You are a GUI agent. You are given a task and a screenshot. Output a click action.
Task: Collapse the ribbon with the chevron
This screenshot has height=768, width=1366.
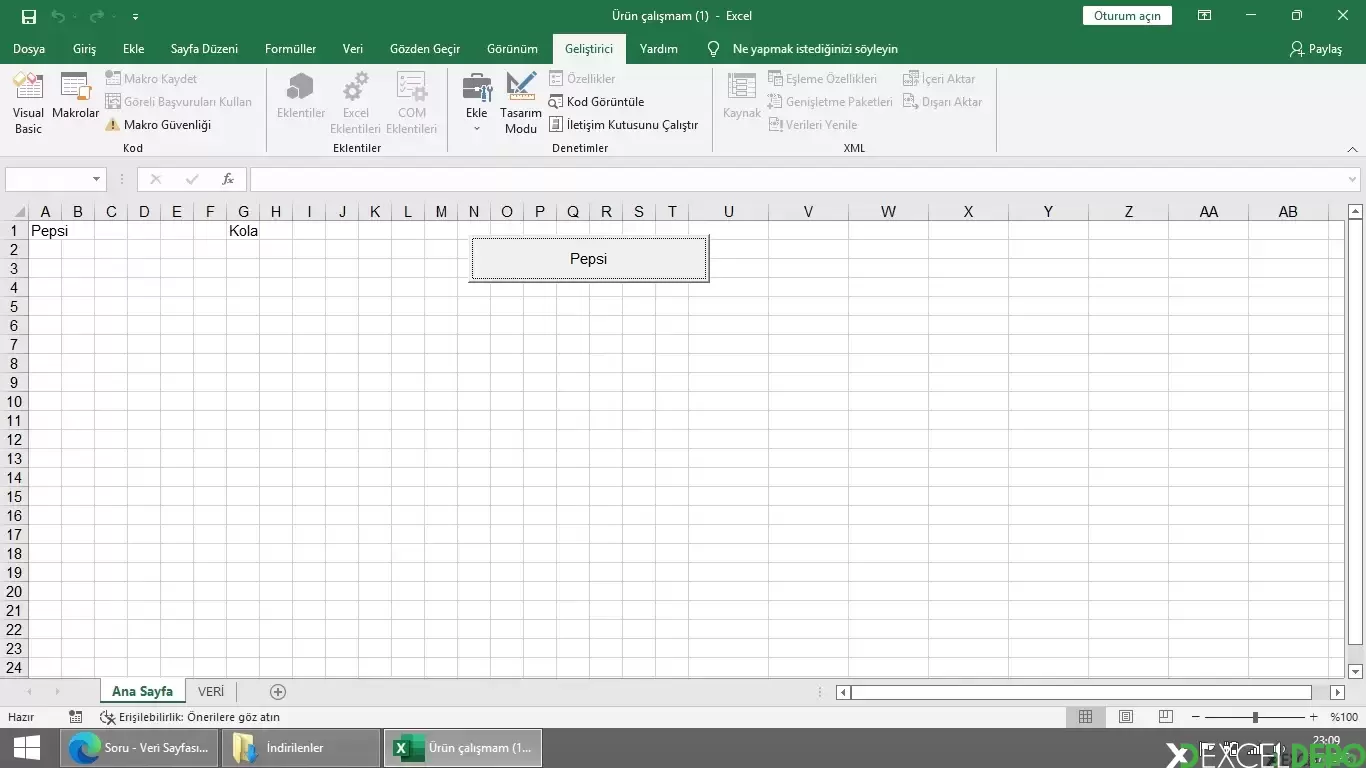(x=1352, y=149)
